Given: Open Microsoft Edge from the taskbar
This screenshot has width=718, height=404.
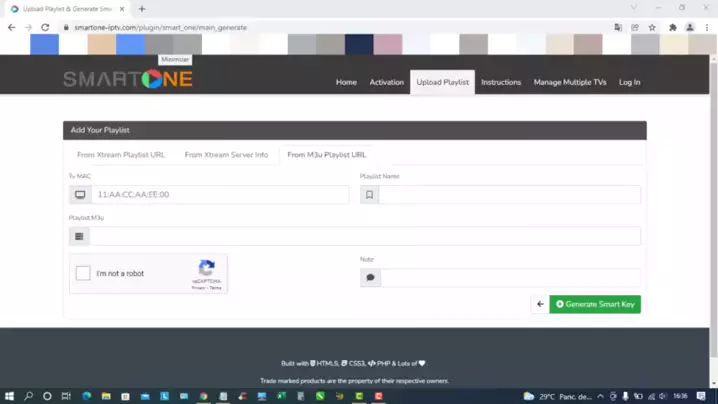Looking at the screenshot, I should point(87,396).
